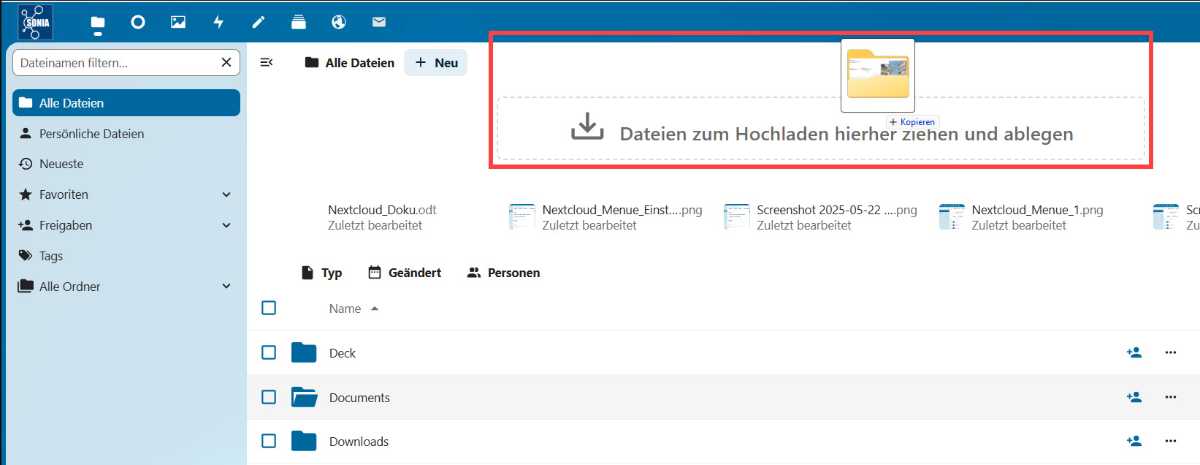
Task: Tick the select-all checkbox beside Name header
Action: (269, 308)
